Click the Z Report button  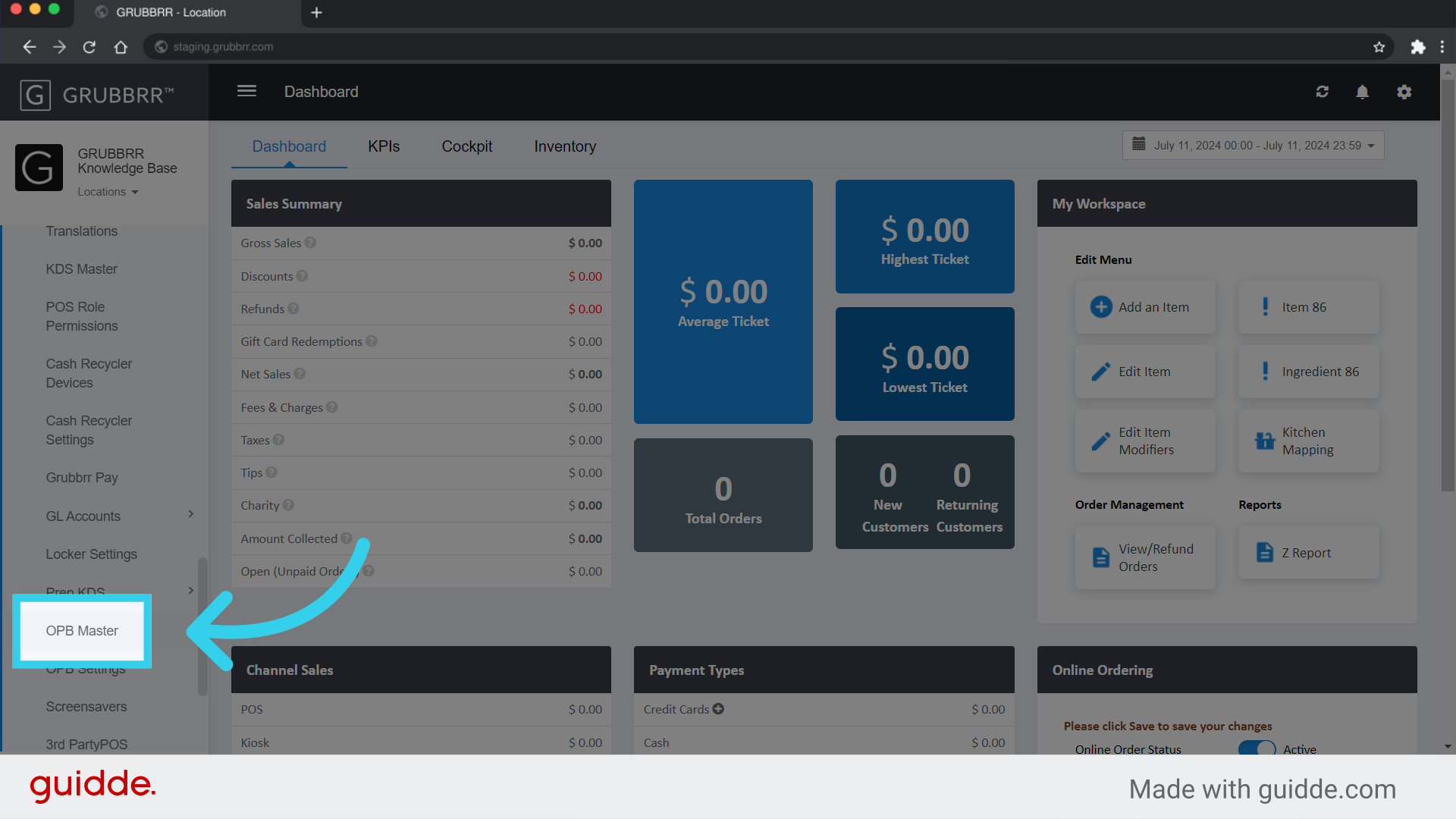pos(1309,553)
